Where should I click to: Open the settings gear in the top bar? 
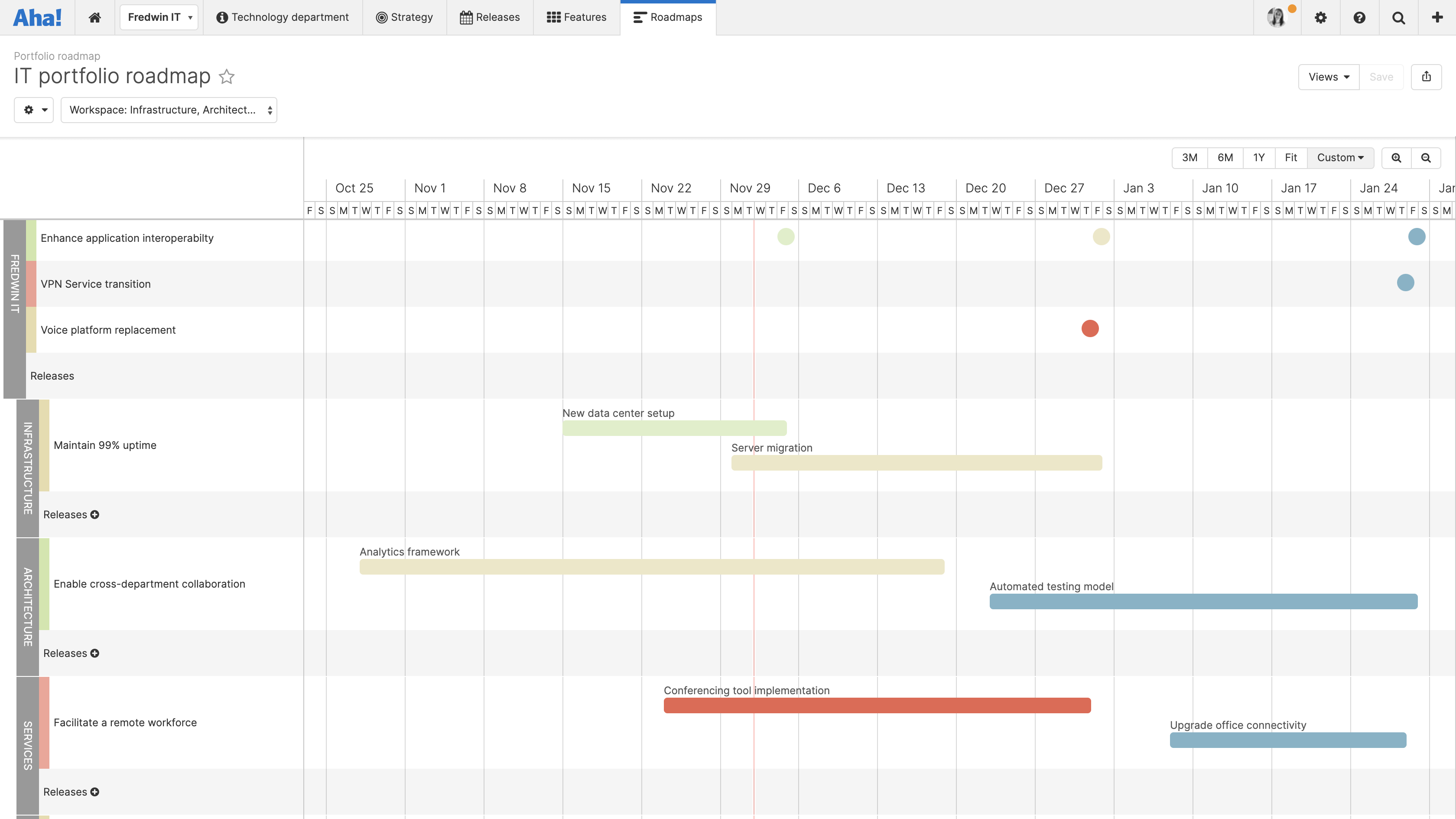(1320, 17)
